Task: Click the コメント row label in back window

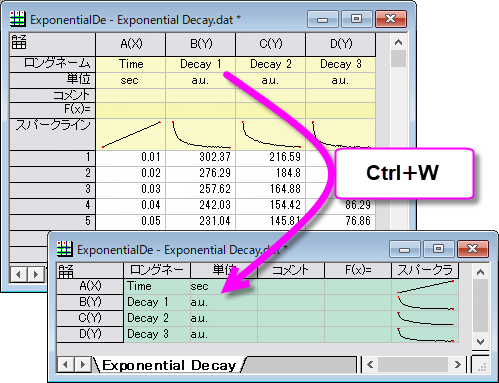Action: tap(53, 95)
